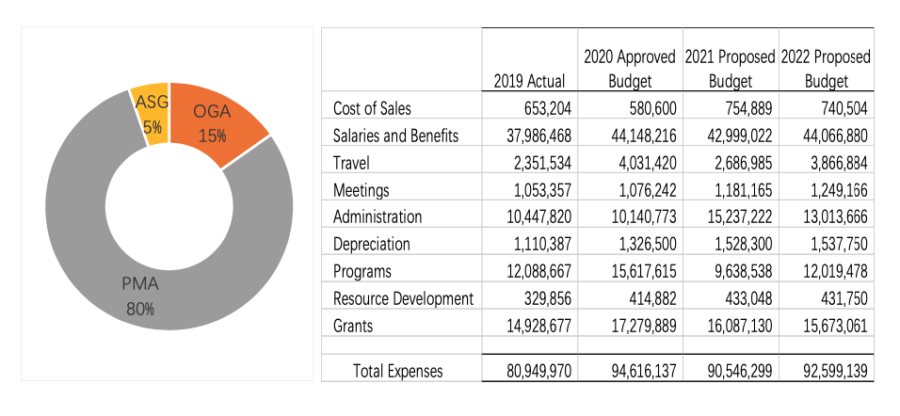
Task: Select the Programs row label
Action: tap(362, 271)
